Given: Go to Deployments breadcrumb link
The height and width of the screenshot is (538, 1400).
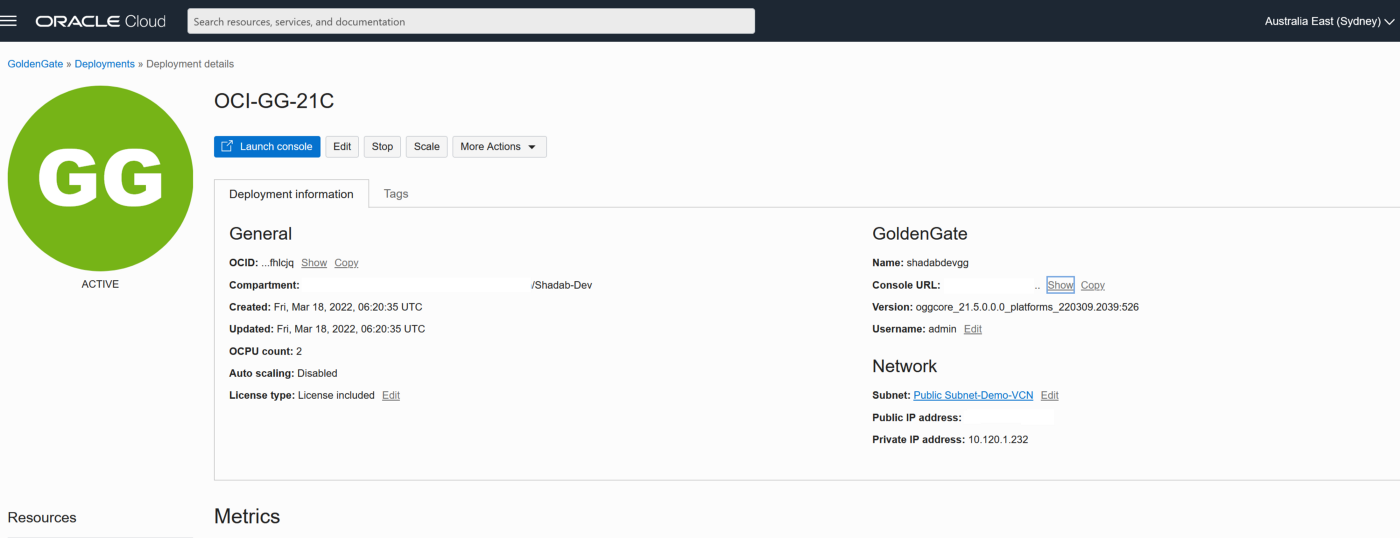Looking at the screenshot, I should (x=104, y=64).
